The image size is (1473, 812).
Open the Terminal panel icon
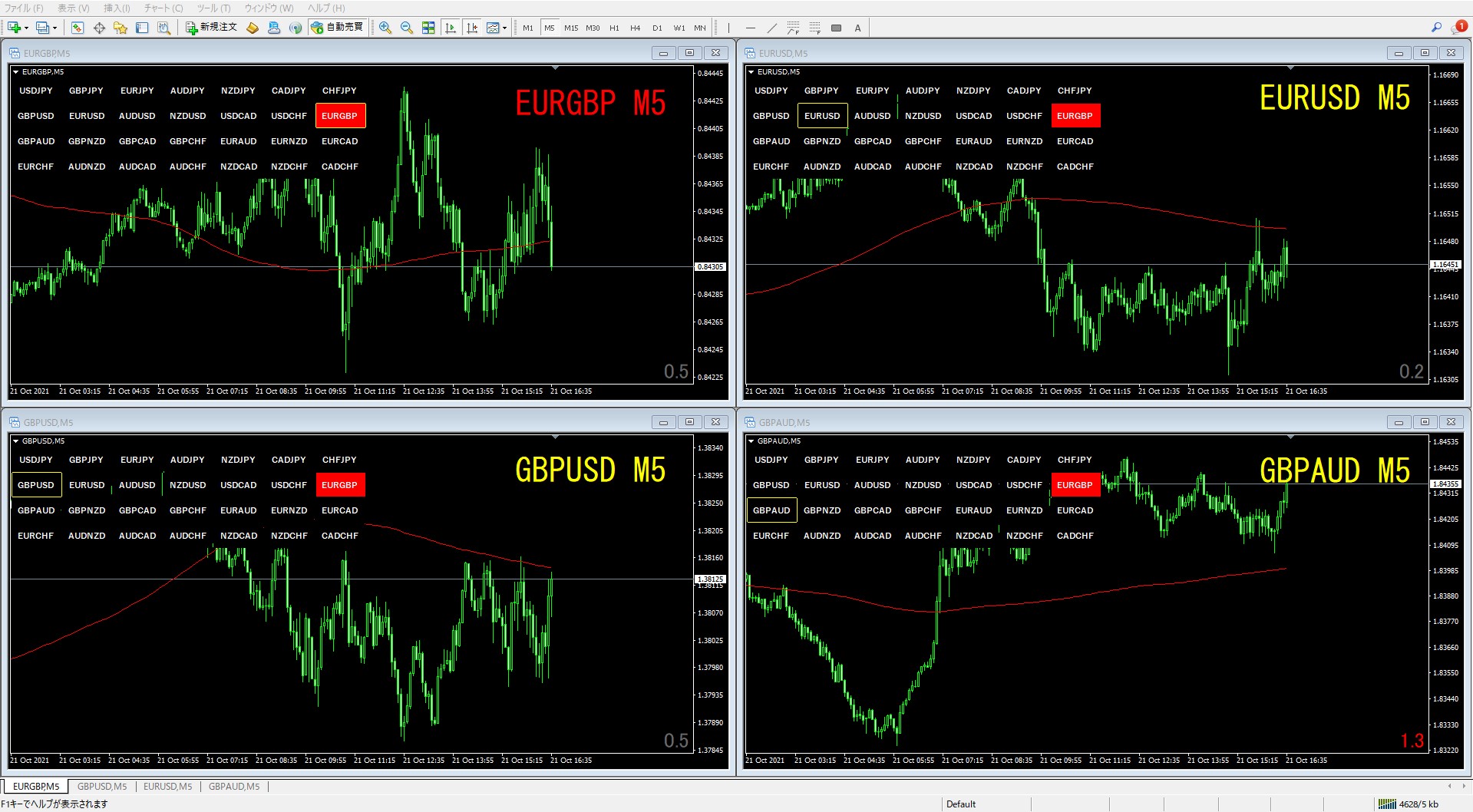[x=142, y=28]
